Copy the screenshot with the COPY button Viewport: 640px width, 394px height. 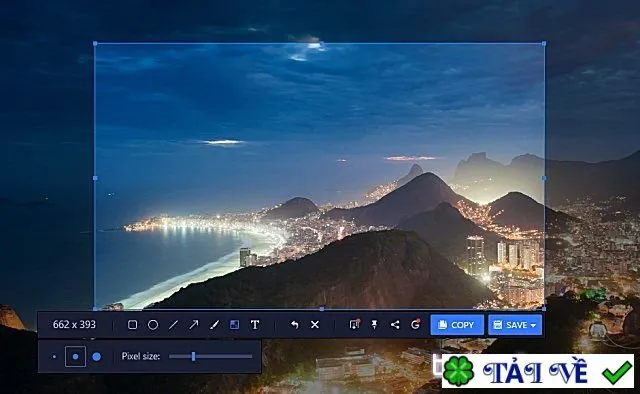[x=457, y=325]
